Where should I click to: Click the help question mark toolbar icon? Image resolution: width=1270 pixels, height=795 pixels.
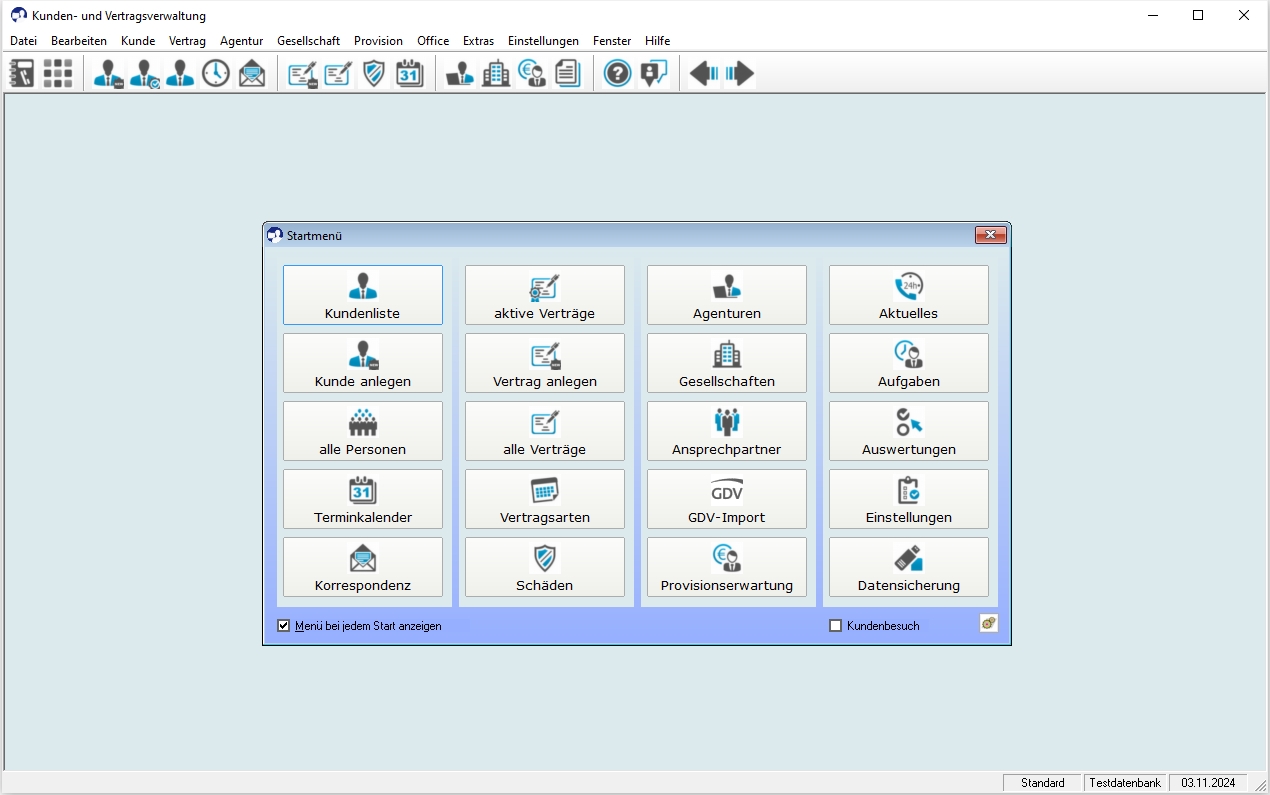pos(617,73)
